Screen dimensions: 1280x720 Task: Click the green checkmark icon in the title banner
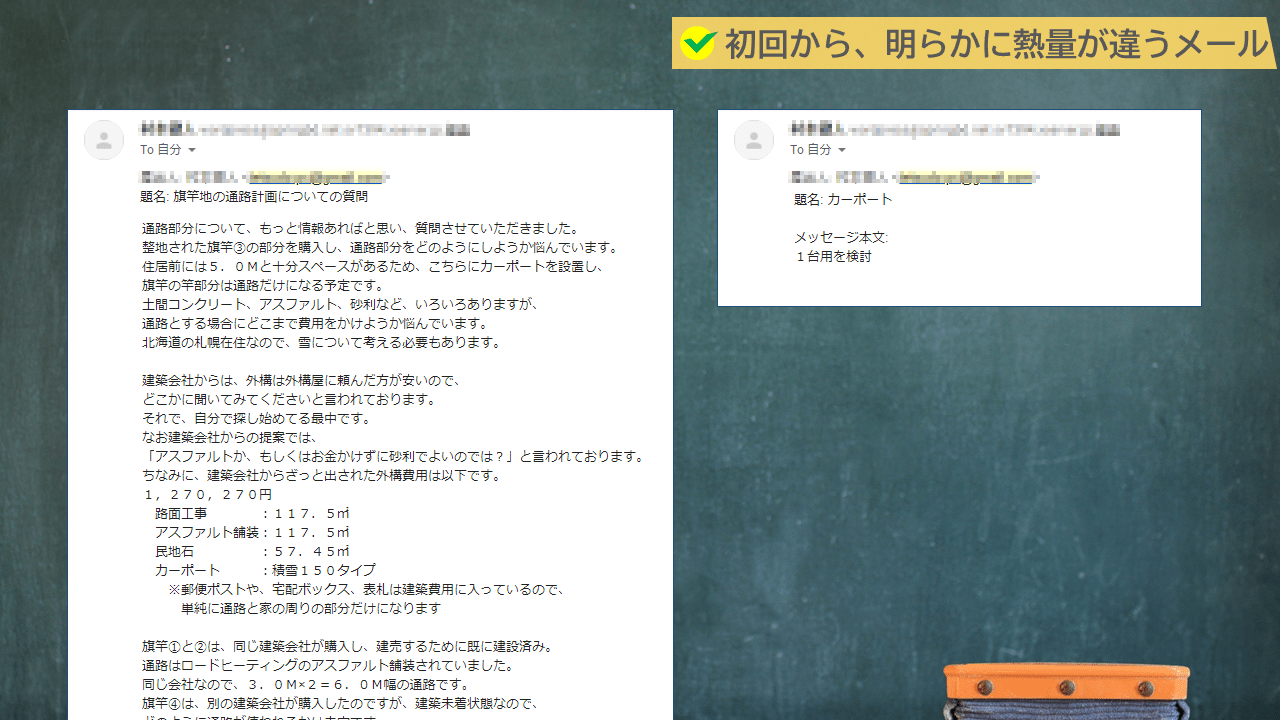click(698, 43)
